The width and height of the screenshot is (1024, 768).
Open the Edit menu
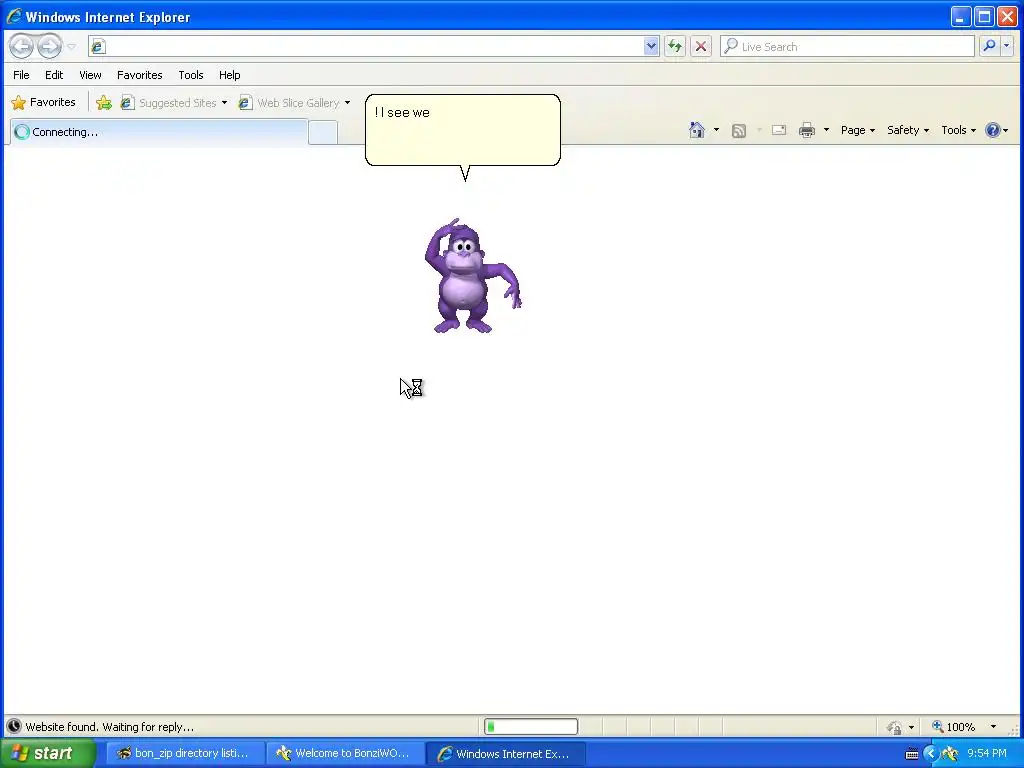pyautogui.click(x=54, y=75)
